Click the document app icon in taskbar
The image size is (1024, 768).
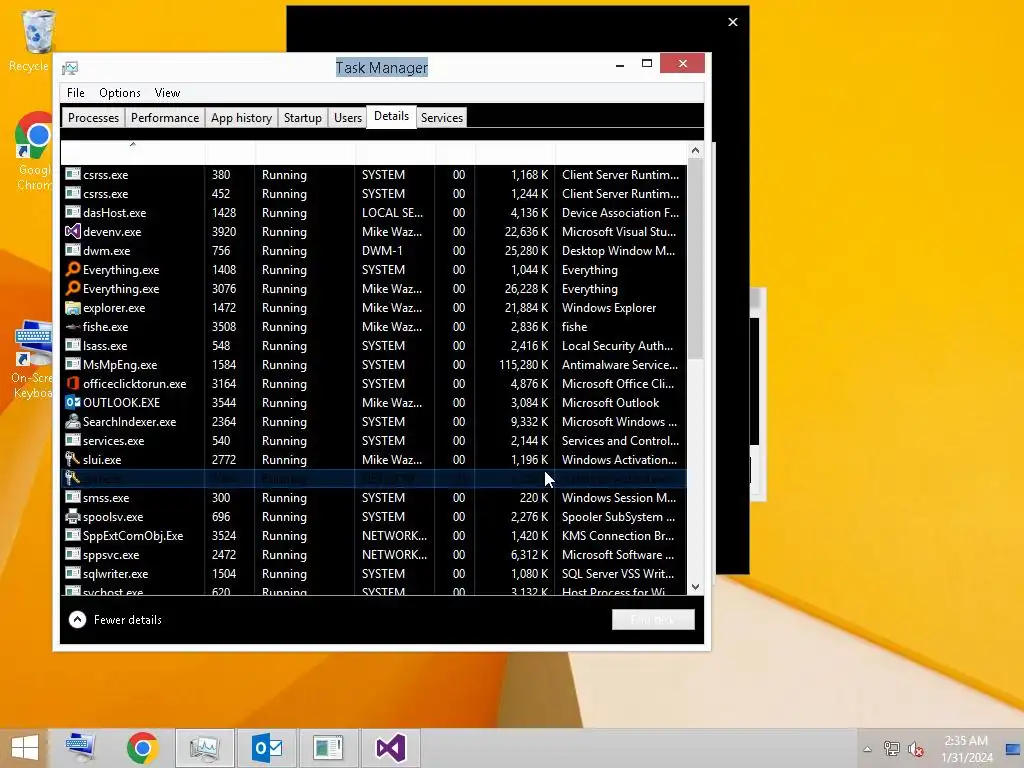coord(328,748)
